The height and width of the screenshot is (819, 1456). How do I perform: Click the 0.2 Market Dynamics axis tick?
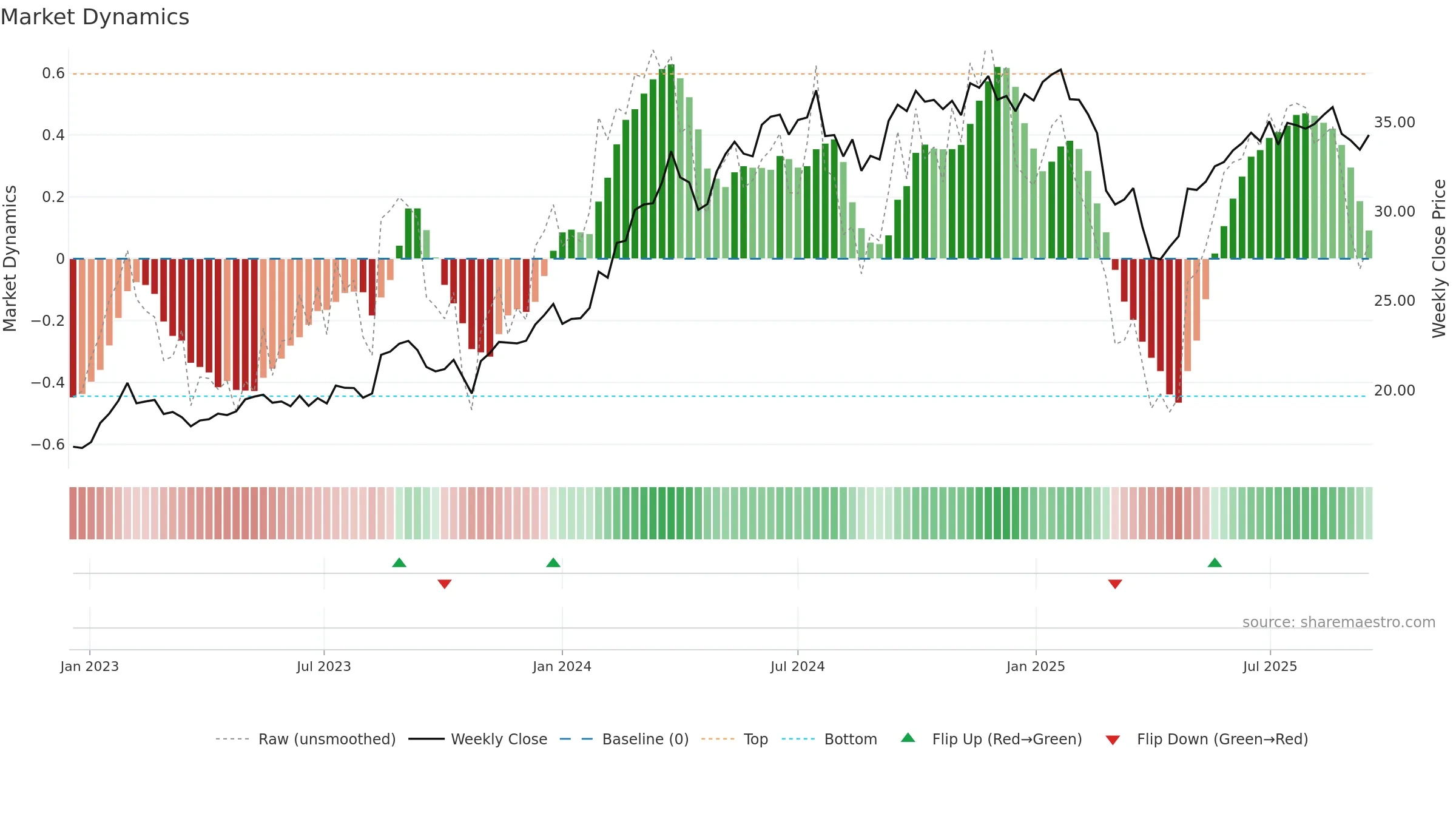(53, 197)
